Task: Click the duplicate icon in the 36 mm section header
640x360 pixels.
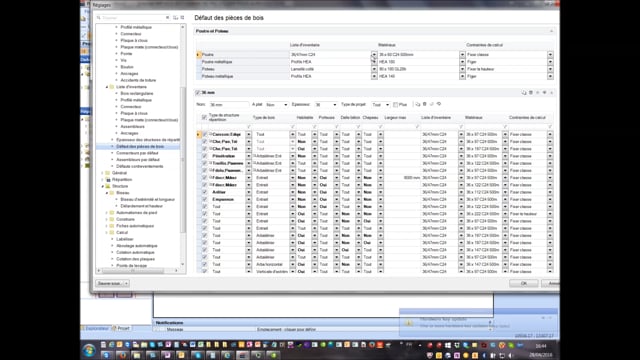Action: (x=524, y=93)
